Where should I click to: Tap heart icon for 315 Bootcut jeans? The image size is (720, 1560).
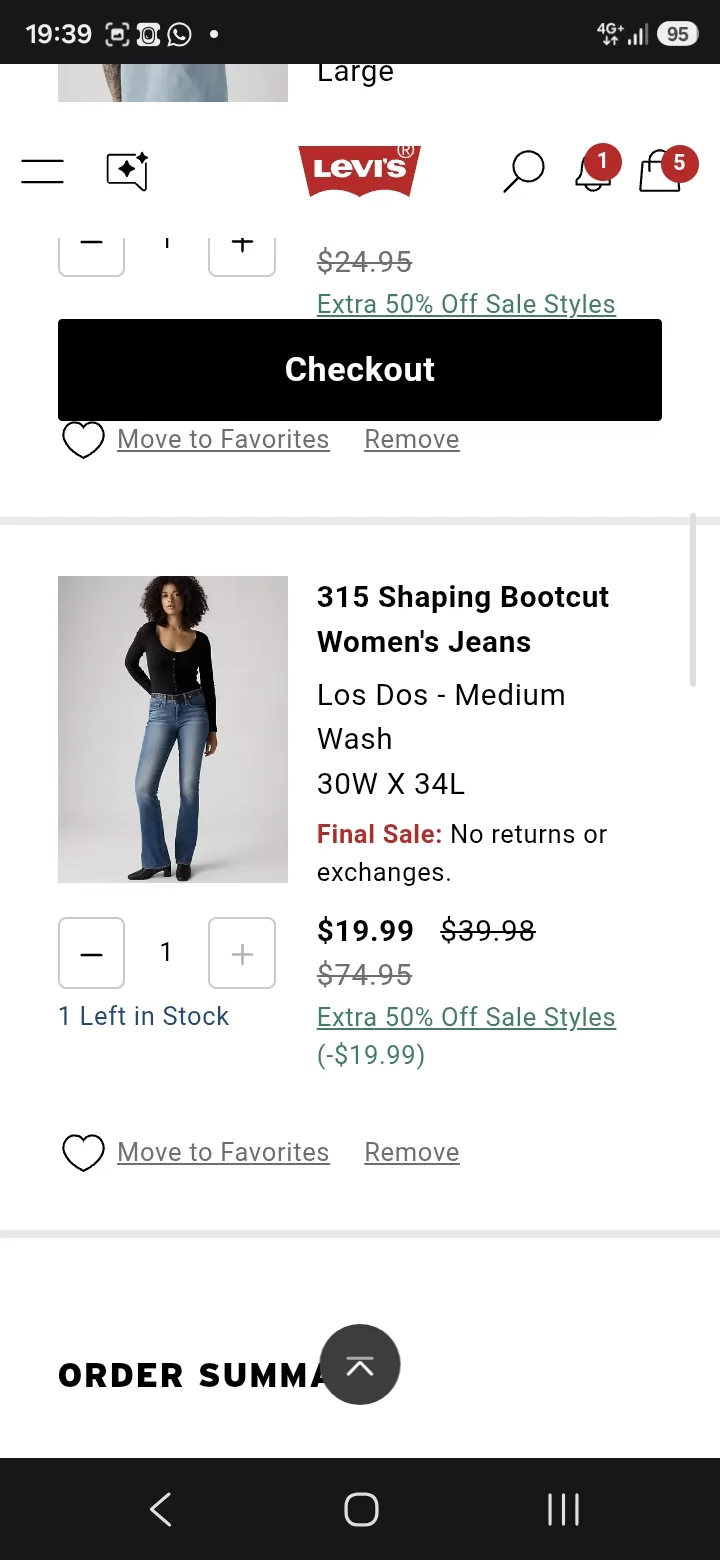[83, 1153]
